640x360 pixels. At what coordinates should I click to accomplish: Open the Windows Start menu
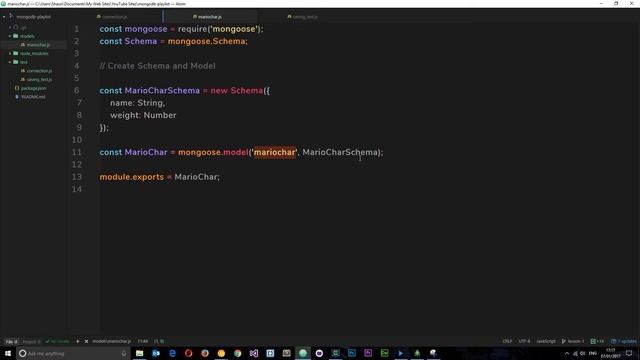[8, 353]
